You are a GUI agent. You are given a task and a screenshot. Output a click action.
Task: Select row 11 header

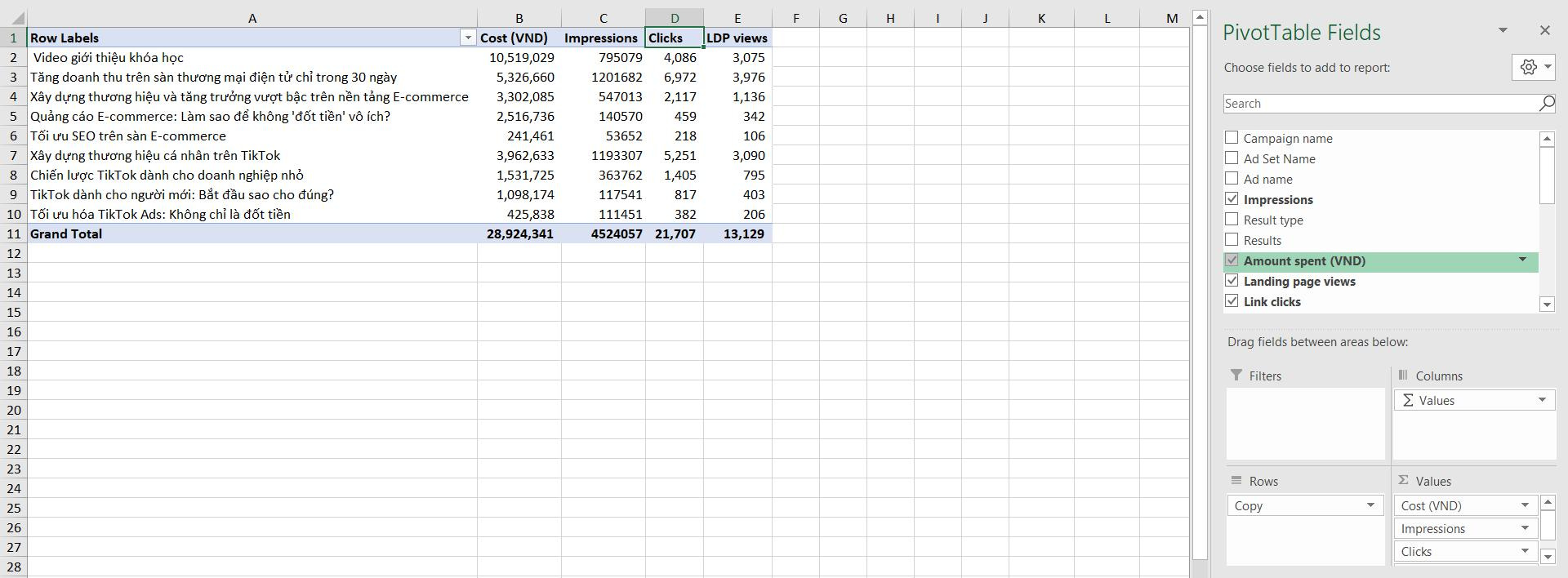14,233
